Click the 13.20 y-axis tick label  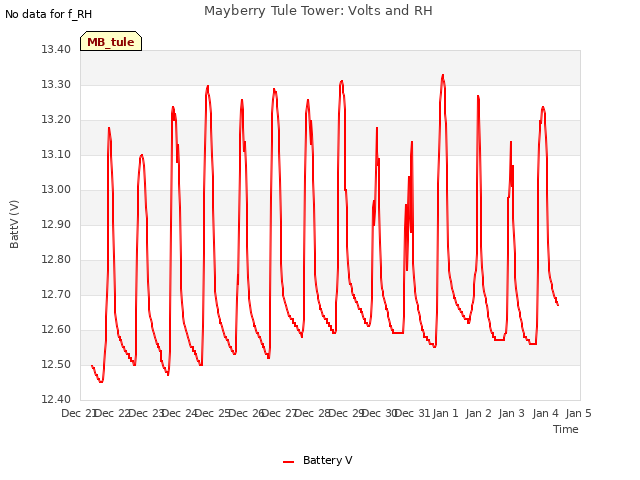click(56, 120)
